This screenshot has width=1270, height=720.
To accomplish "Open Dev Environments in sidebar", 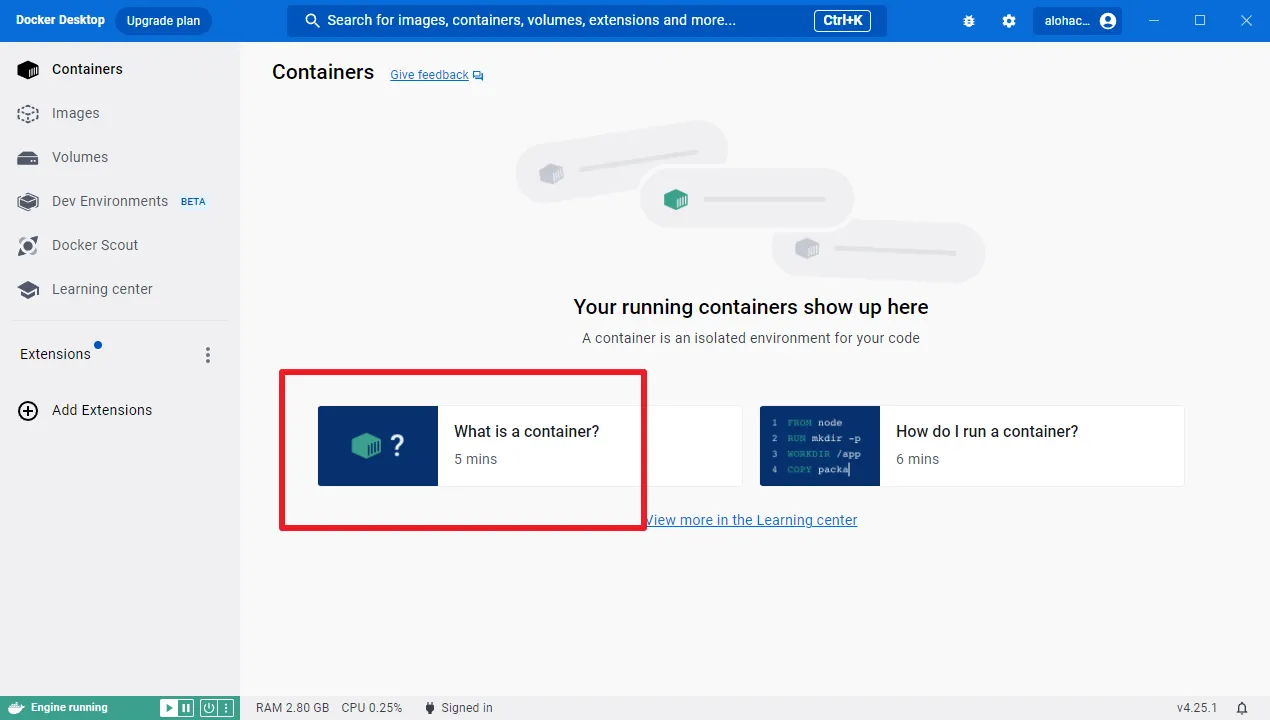I will 120,201.
